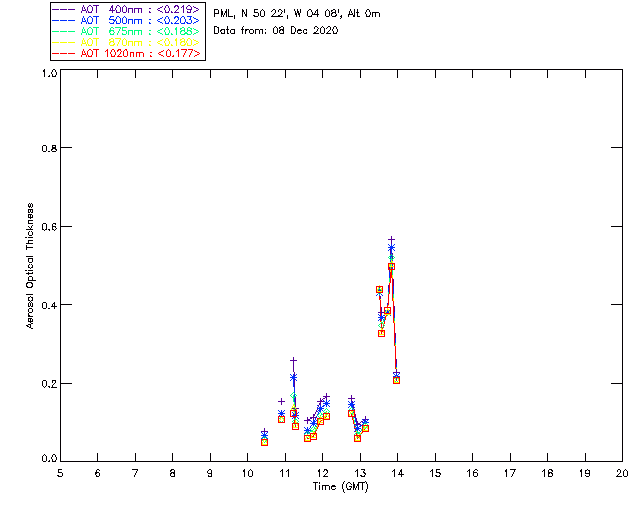Image resolution: width=640 pixels, height=512 pixels.
Task: Click the x-axis tick label 8
Action: pyautogui.click(x=173, y=473)
